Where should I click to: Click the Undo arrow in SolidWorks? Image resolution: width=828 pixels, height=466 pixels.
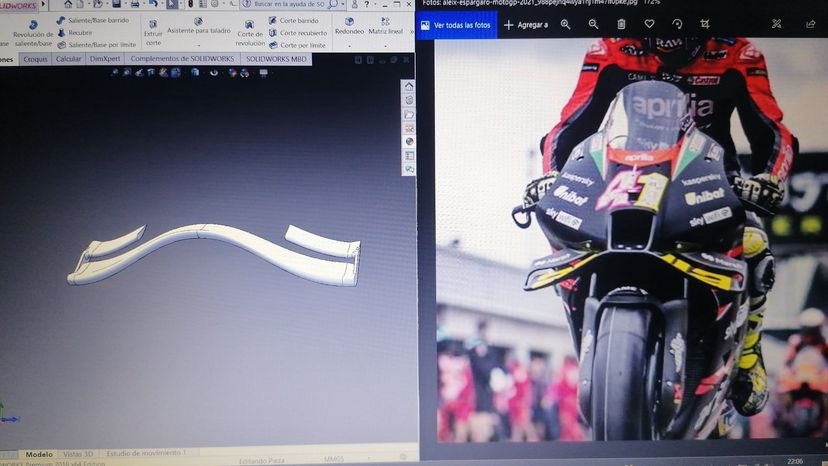(x=153, y=4)
